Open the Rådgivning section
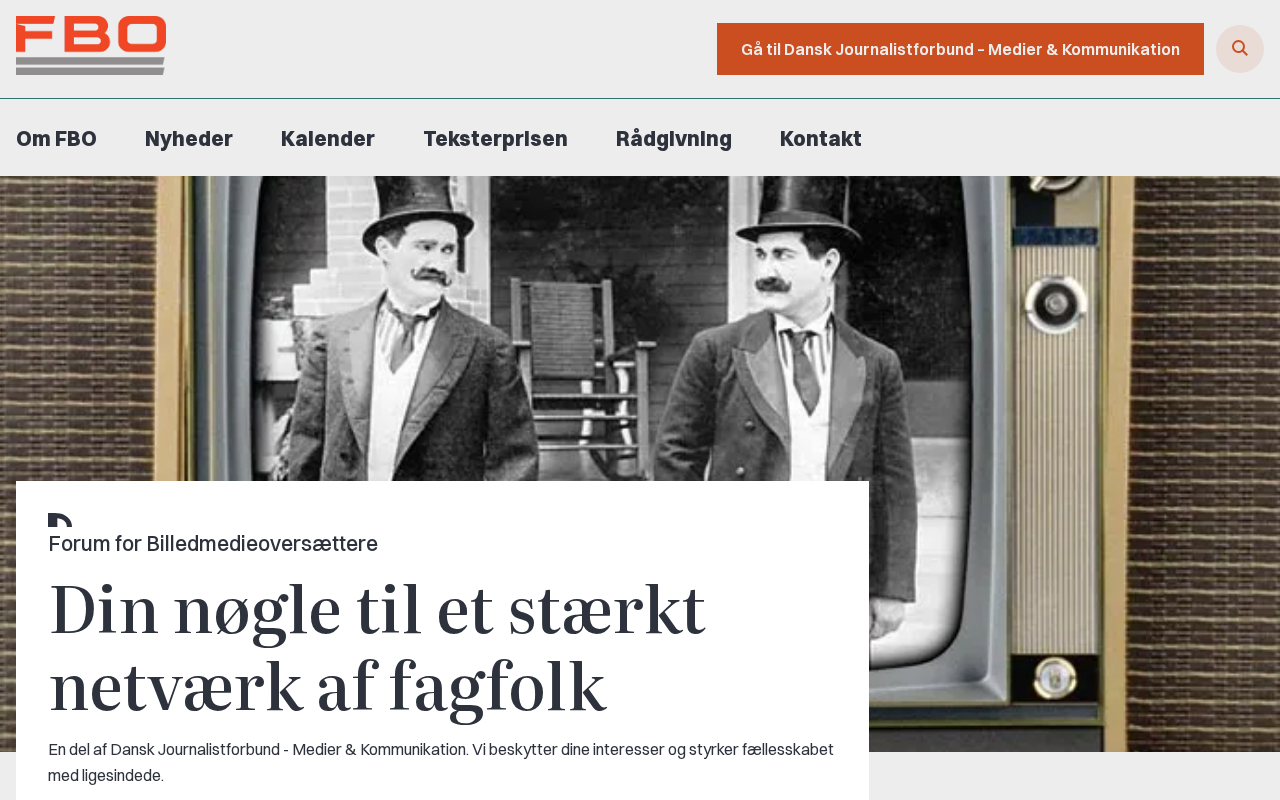 pos(674,139)
